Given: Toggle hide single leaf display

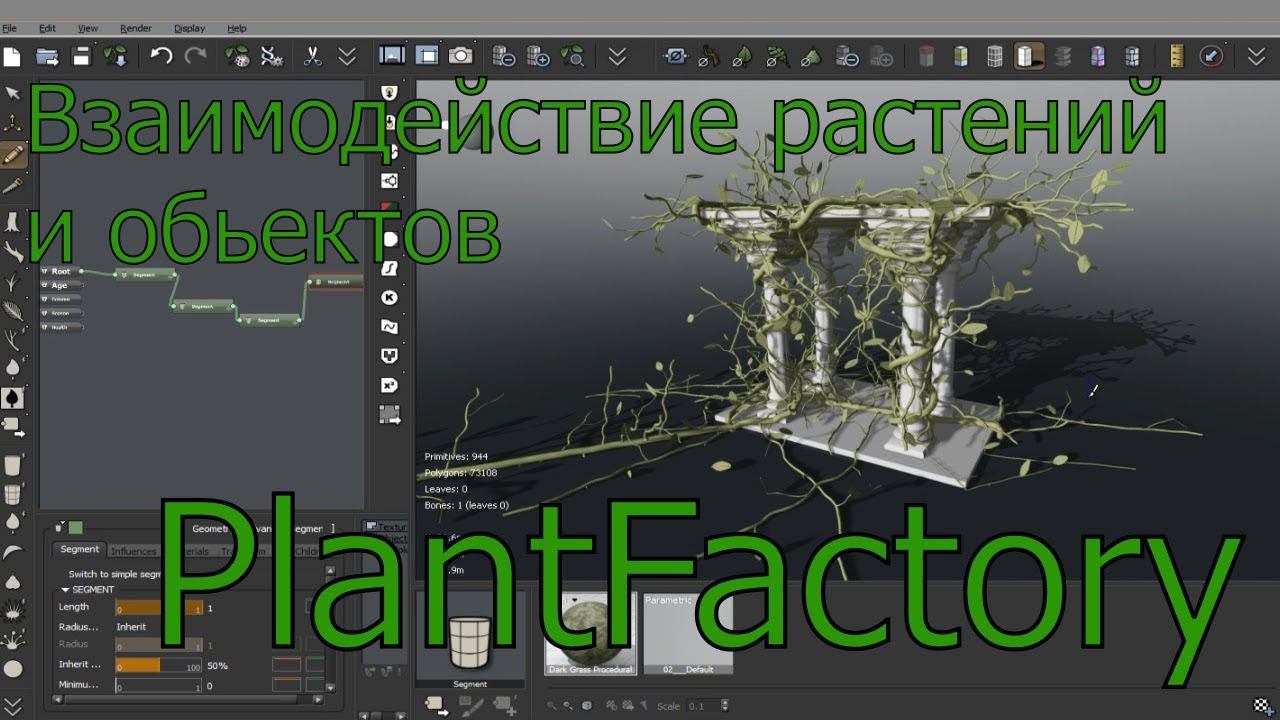Looking at the screenshot, I should point(743,56).
